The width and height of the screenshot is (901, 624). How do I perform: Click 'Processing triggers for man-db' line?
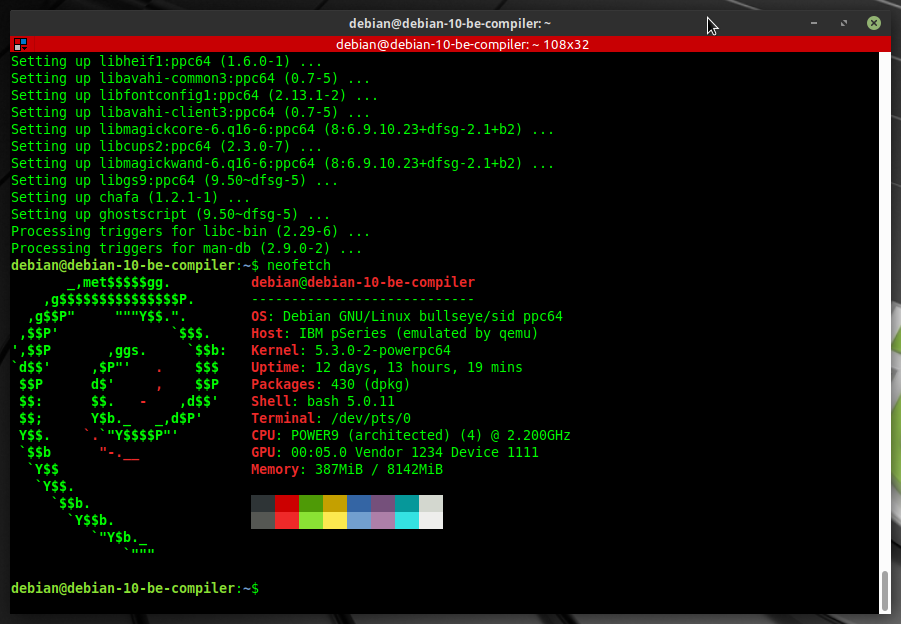click(x=186, y=248)
